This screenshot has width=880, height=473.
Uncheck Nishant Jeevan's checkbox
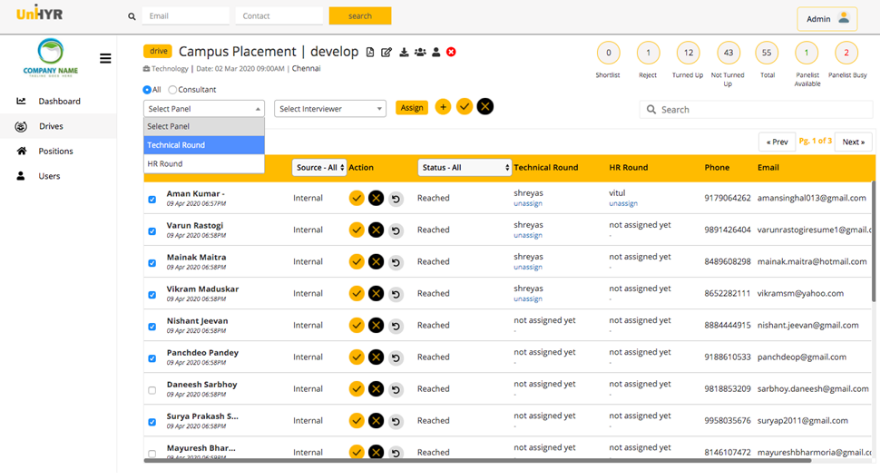click(152, 327)
